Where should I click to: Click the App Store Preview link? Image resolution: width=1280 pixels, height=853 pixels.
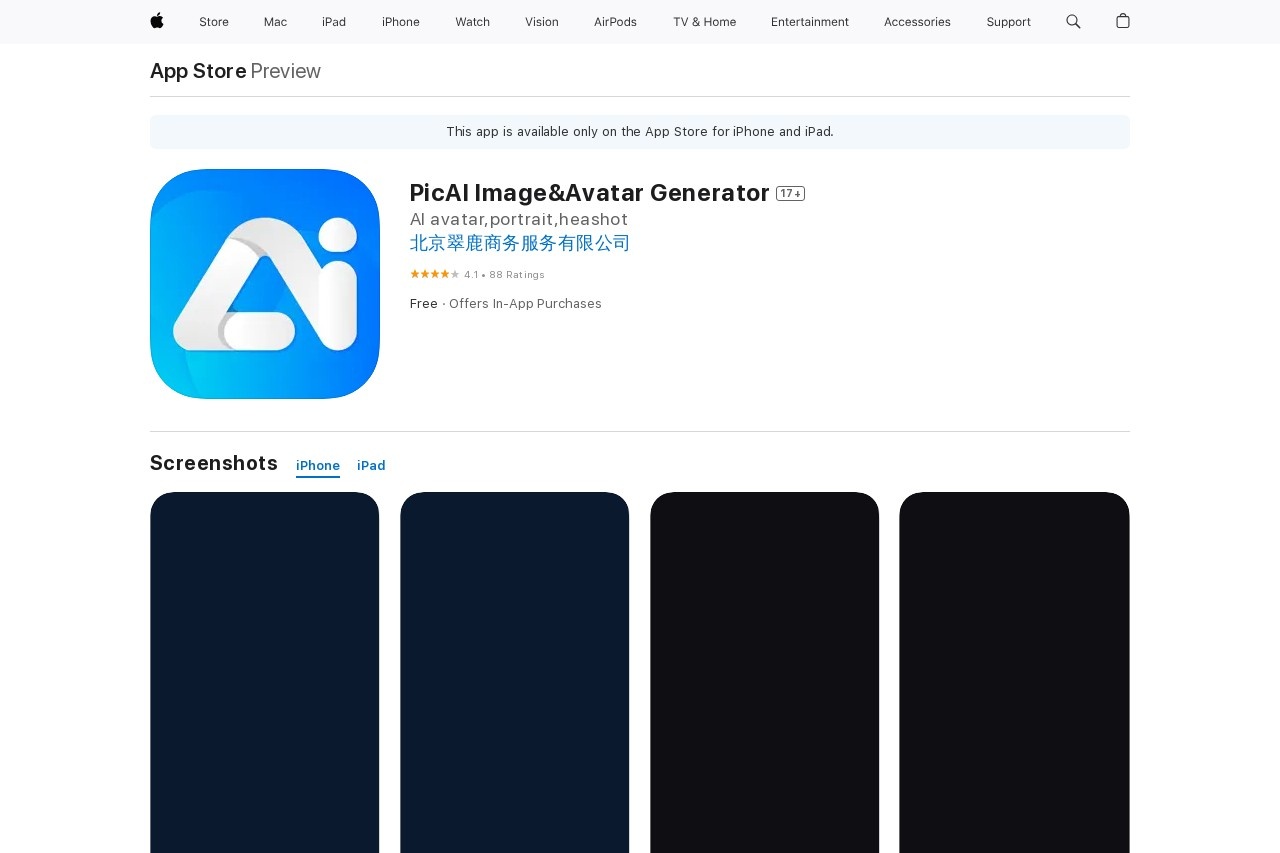(x=235, y=71)
